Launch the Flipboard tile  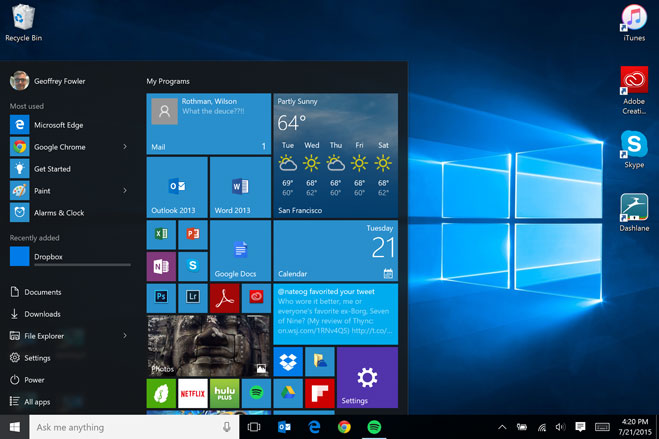pos(319,393)
